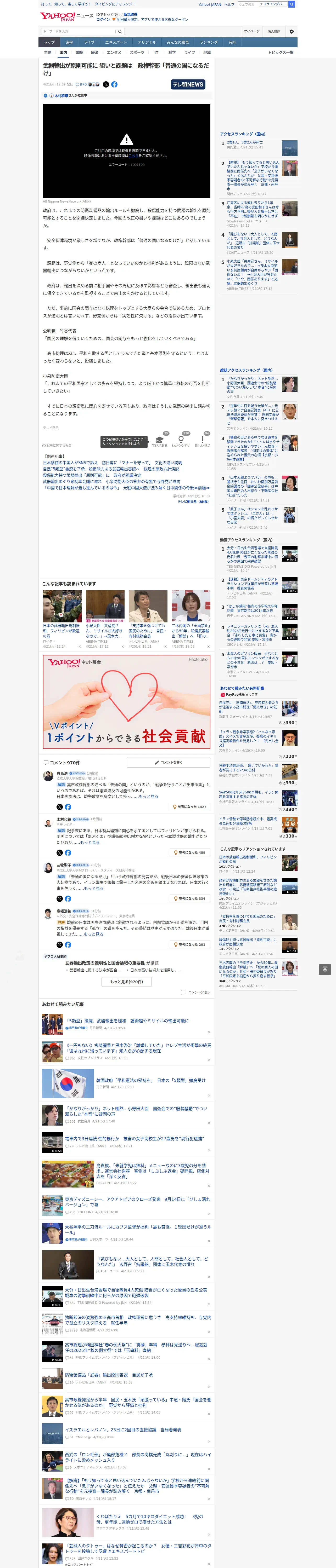The height and width of the screenshot is (1568, 336).
Task: Open 白鳥浩's commenter avatar
Action: (x=48, y=776)
